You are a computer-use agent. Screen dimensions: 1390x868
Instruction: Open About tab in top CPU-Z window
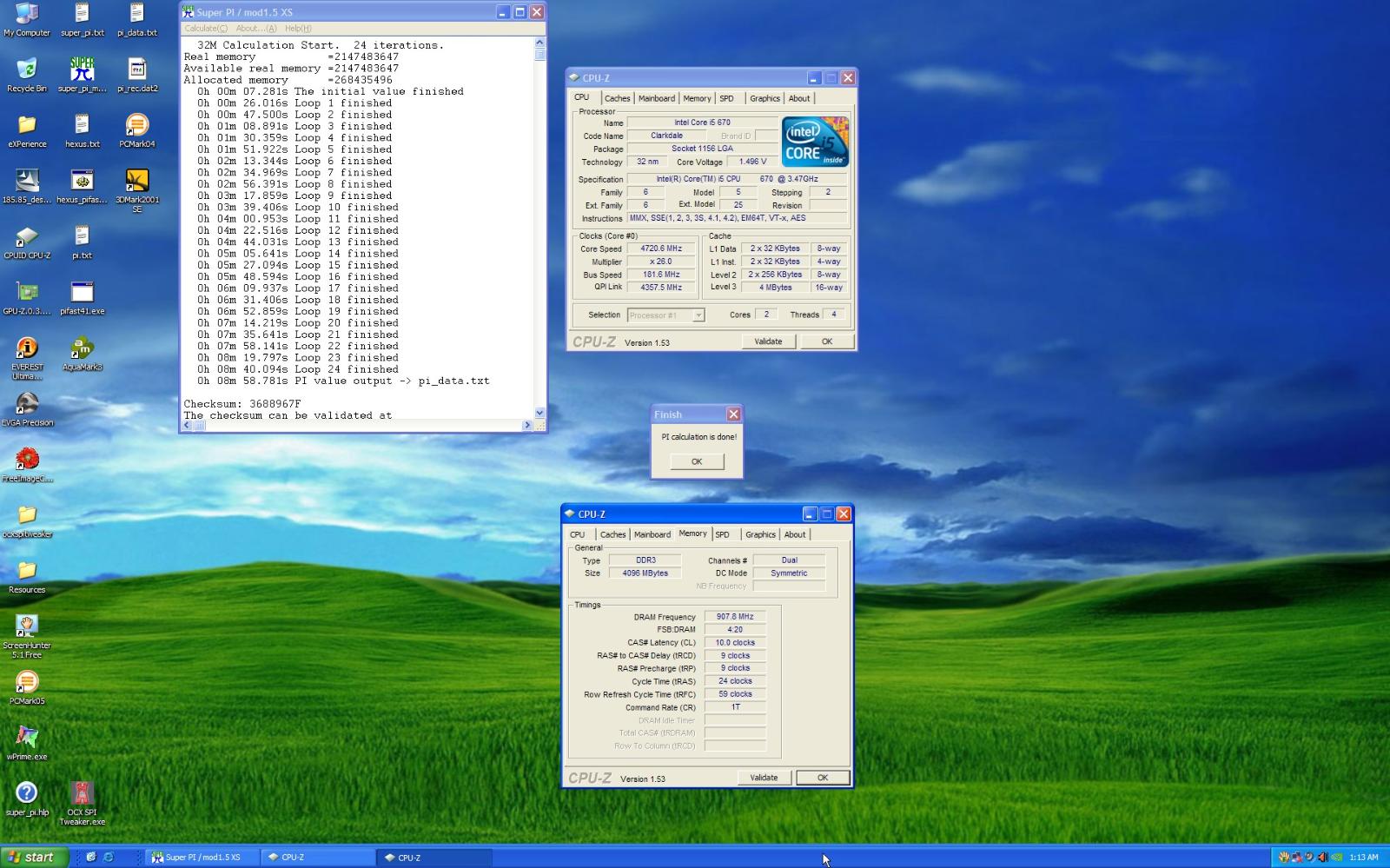coord(799,98)
